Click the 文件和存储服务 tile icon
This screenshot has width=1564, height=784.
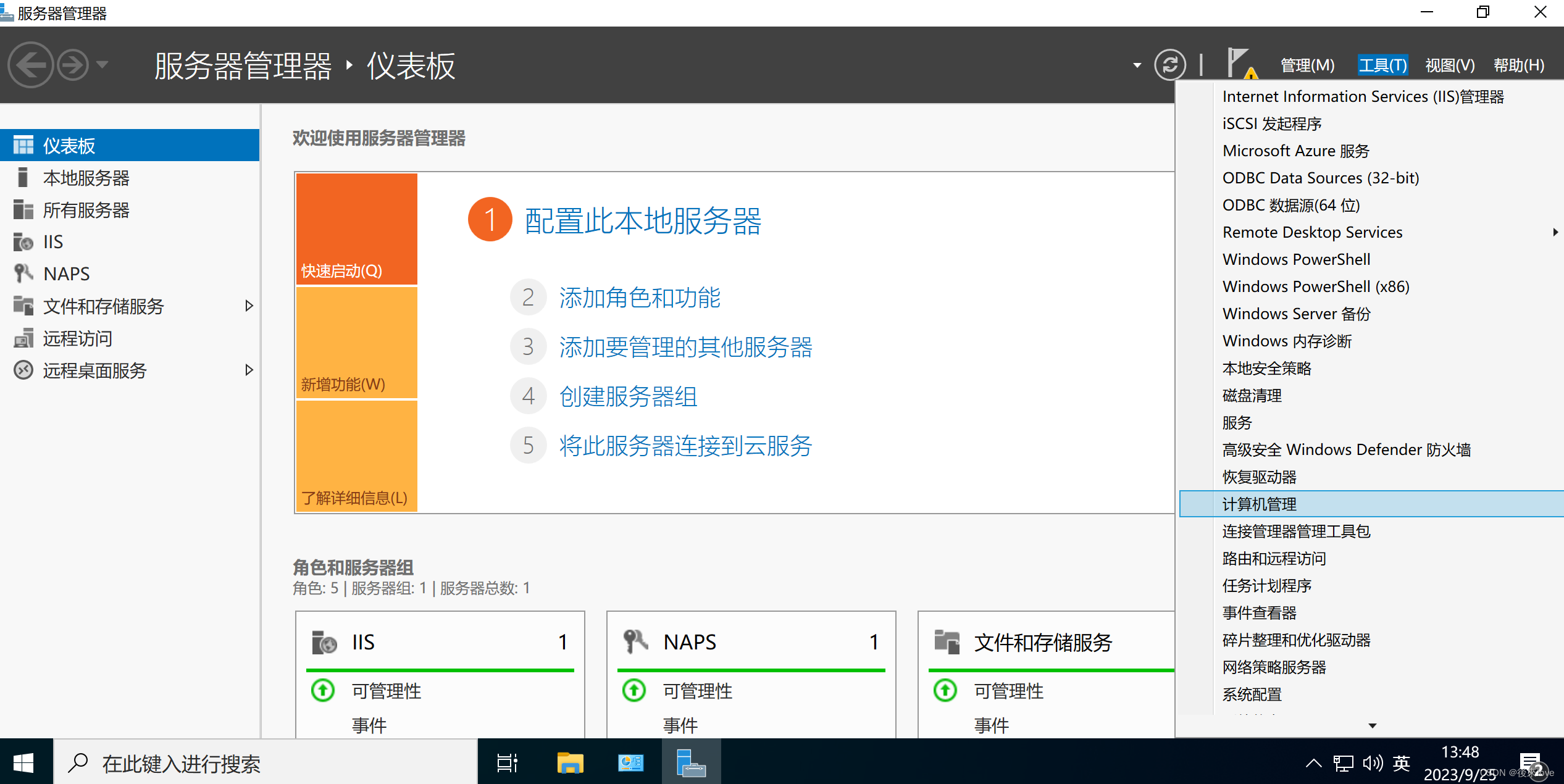tap(947, 642)
